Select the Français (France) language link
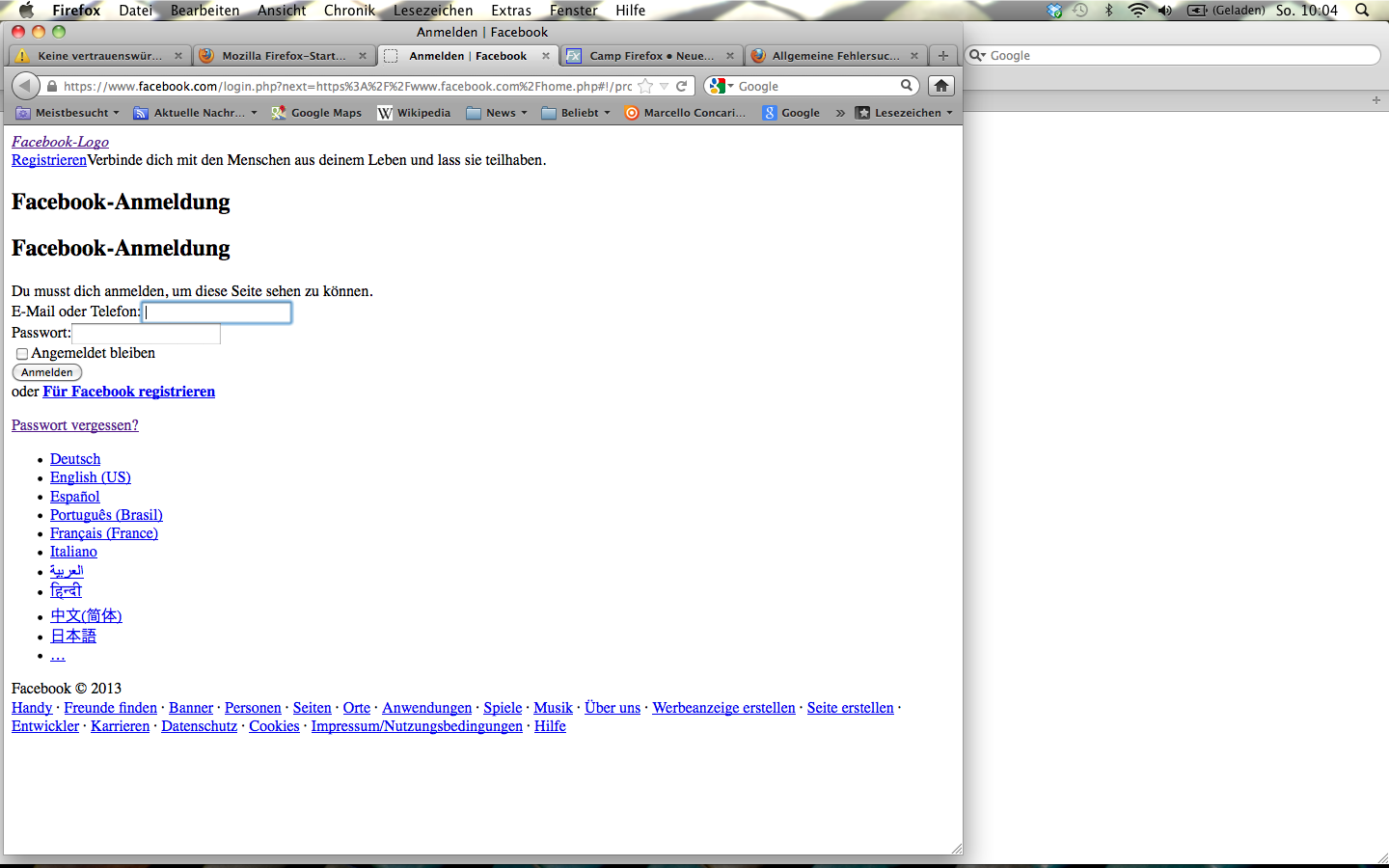The image size is (1389, 868). 104,533
